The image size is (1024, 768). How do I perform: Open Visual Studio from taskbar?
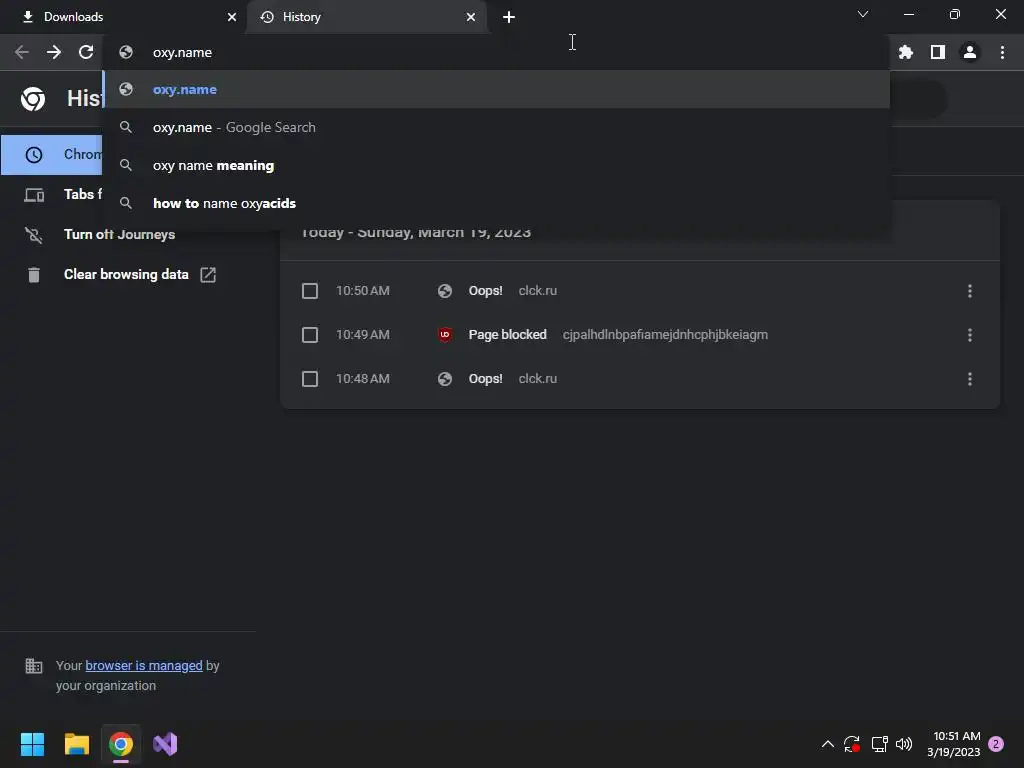165,744
